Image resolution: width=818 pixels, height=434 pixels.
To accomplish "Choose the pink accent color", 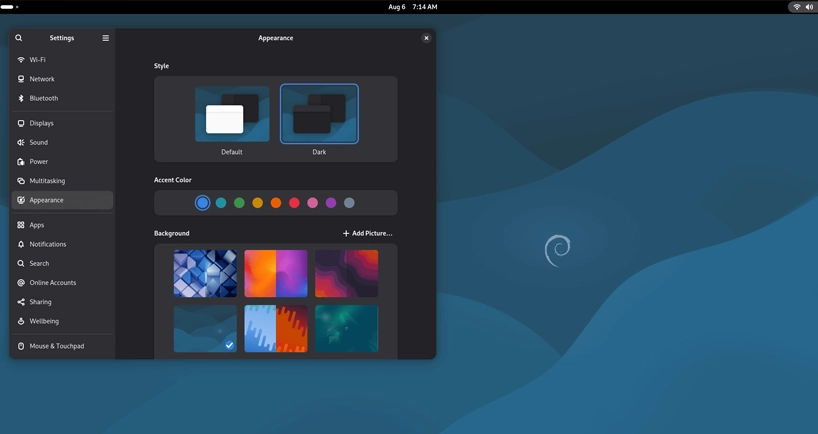I will tap(312, 203).
